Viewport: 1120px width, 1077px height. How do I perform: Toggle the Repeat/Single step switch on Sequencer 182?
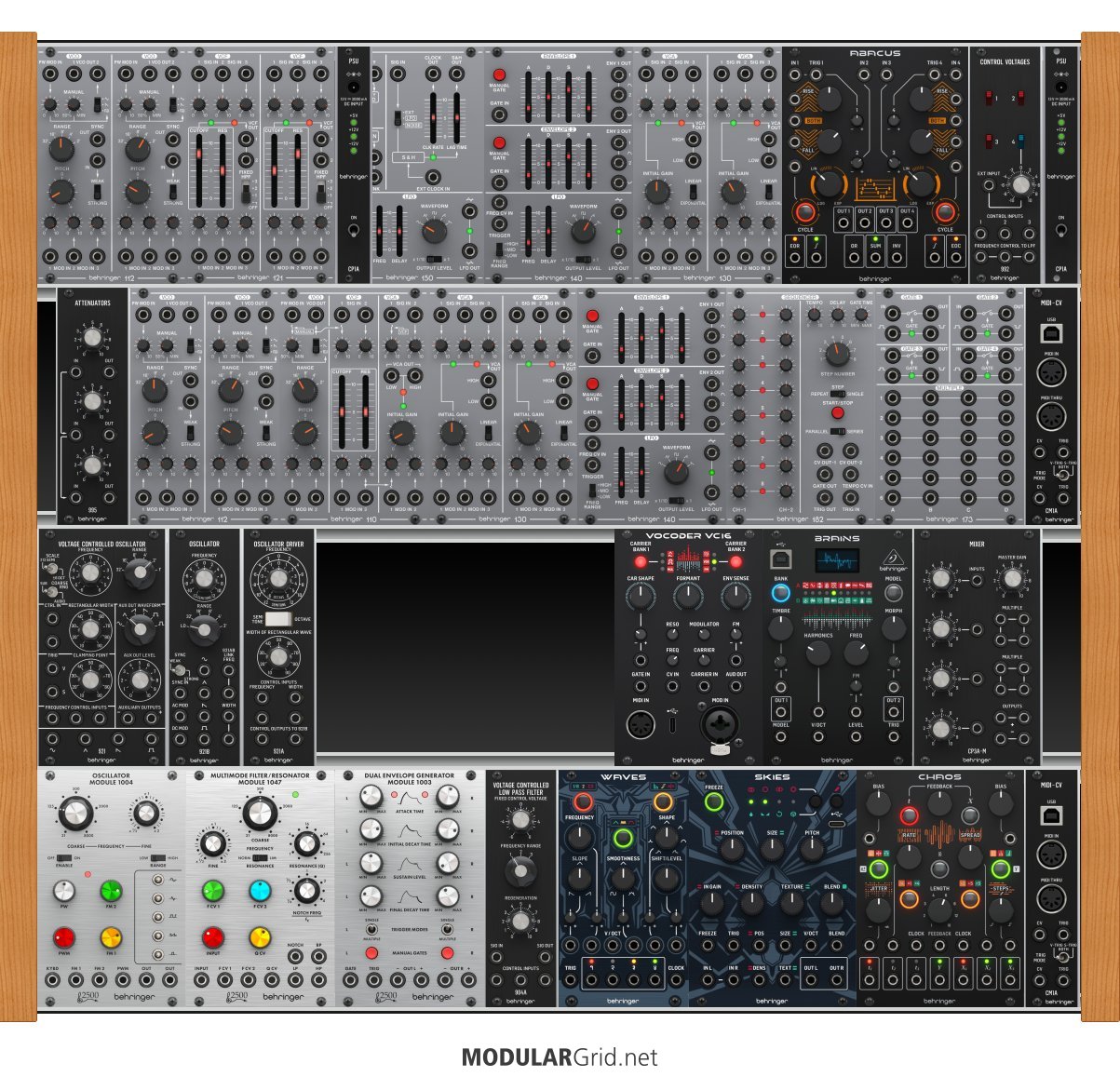point(837,394)
